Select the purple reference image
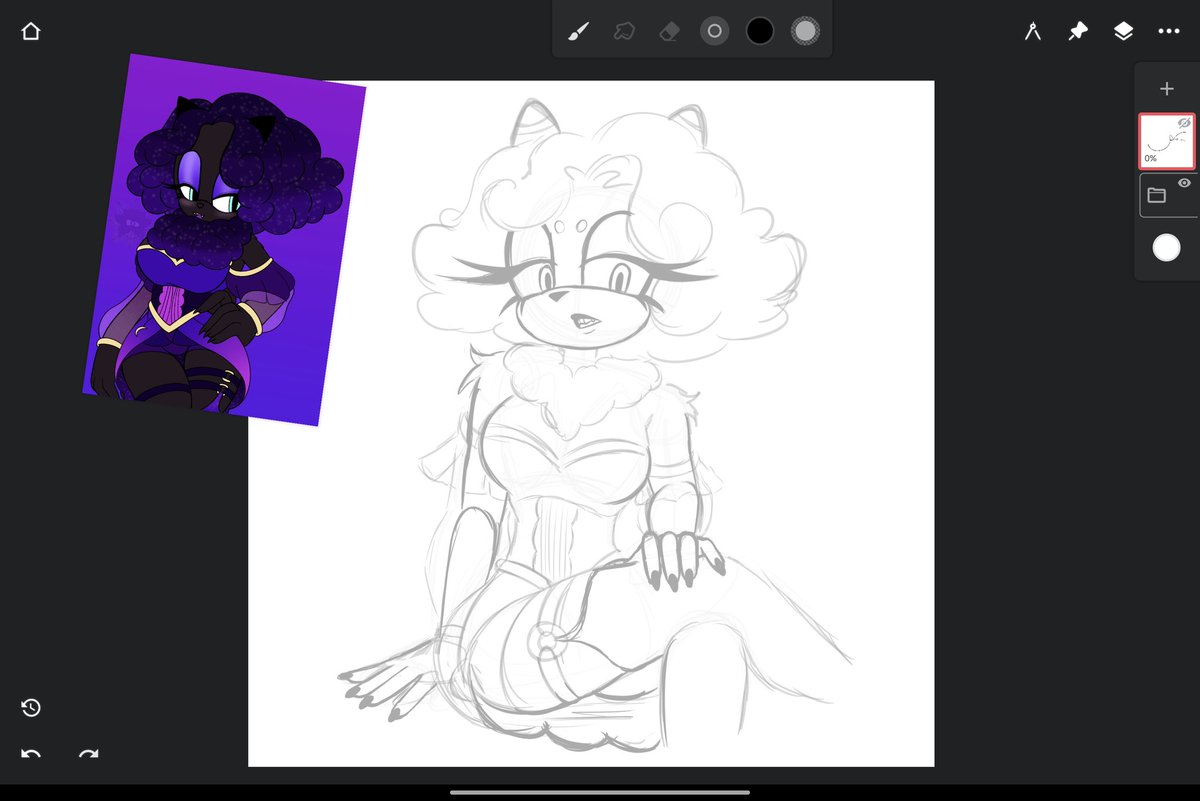Viewport: 1200px width, 801px height. [224, 240]
